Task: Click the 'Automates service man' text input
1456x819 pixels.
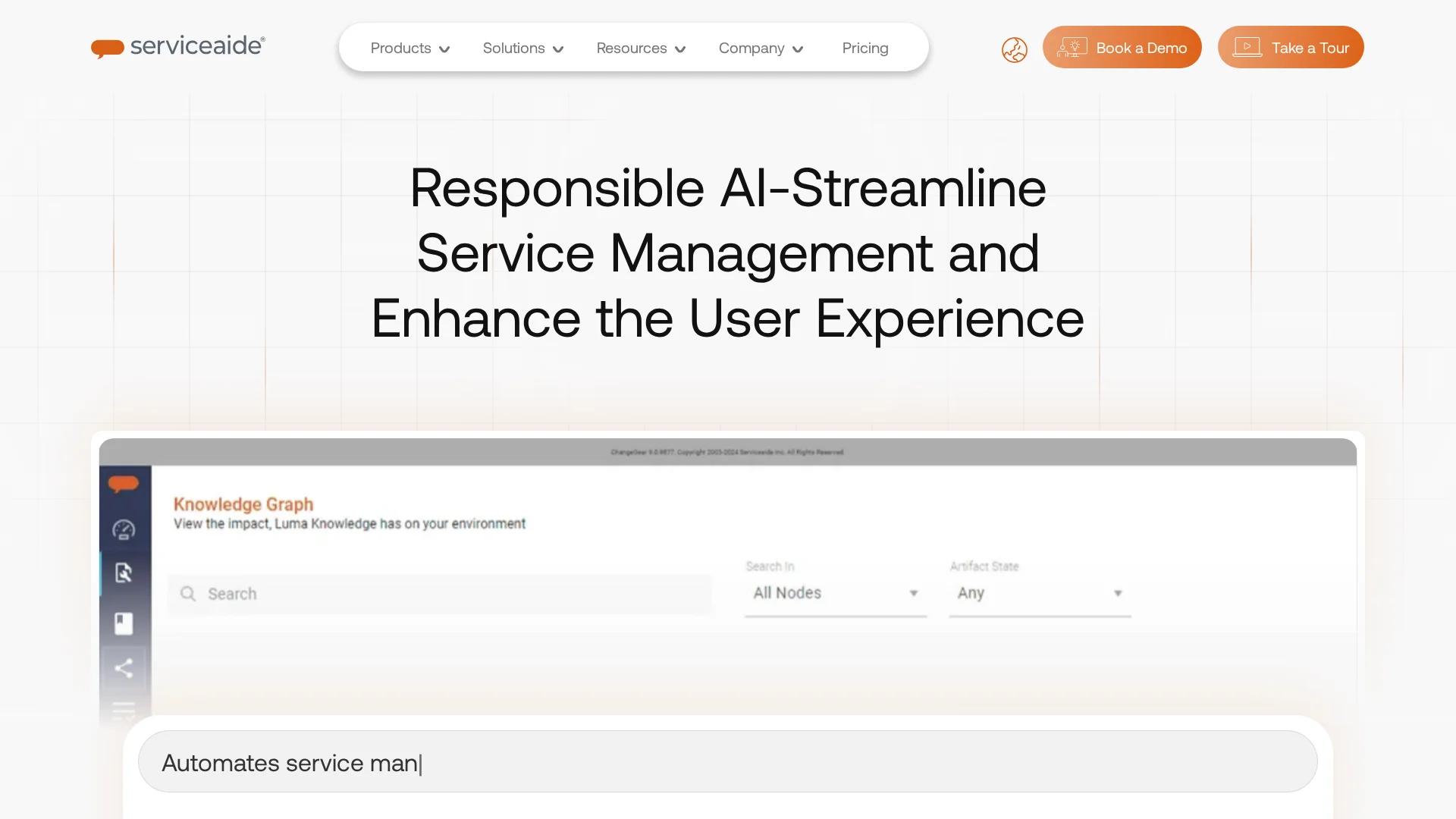Action: [726, 762]
